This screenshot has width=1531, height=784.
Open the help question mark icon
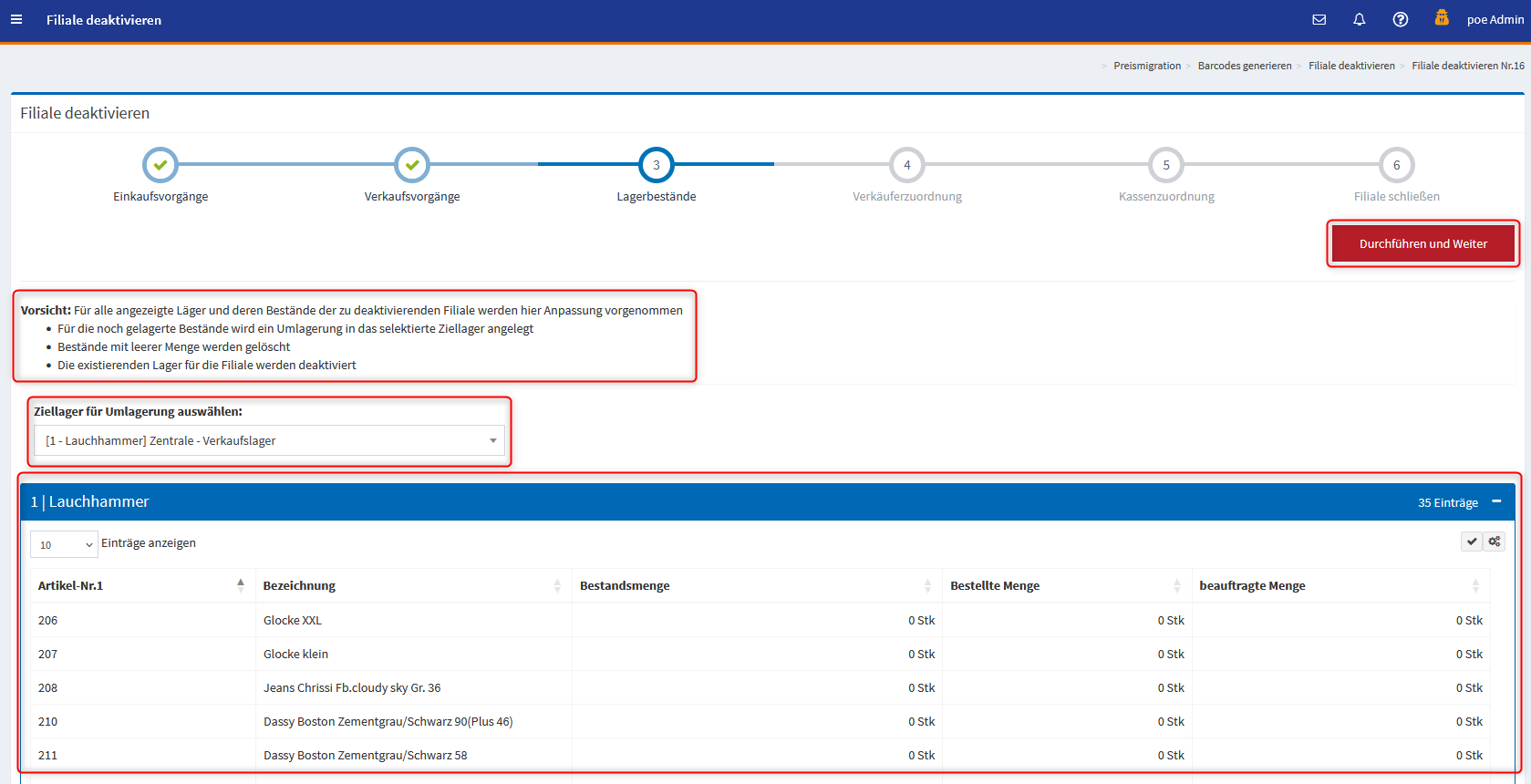point(1400,19)
